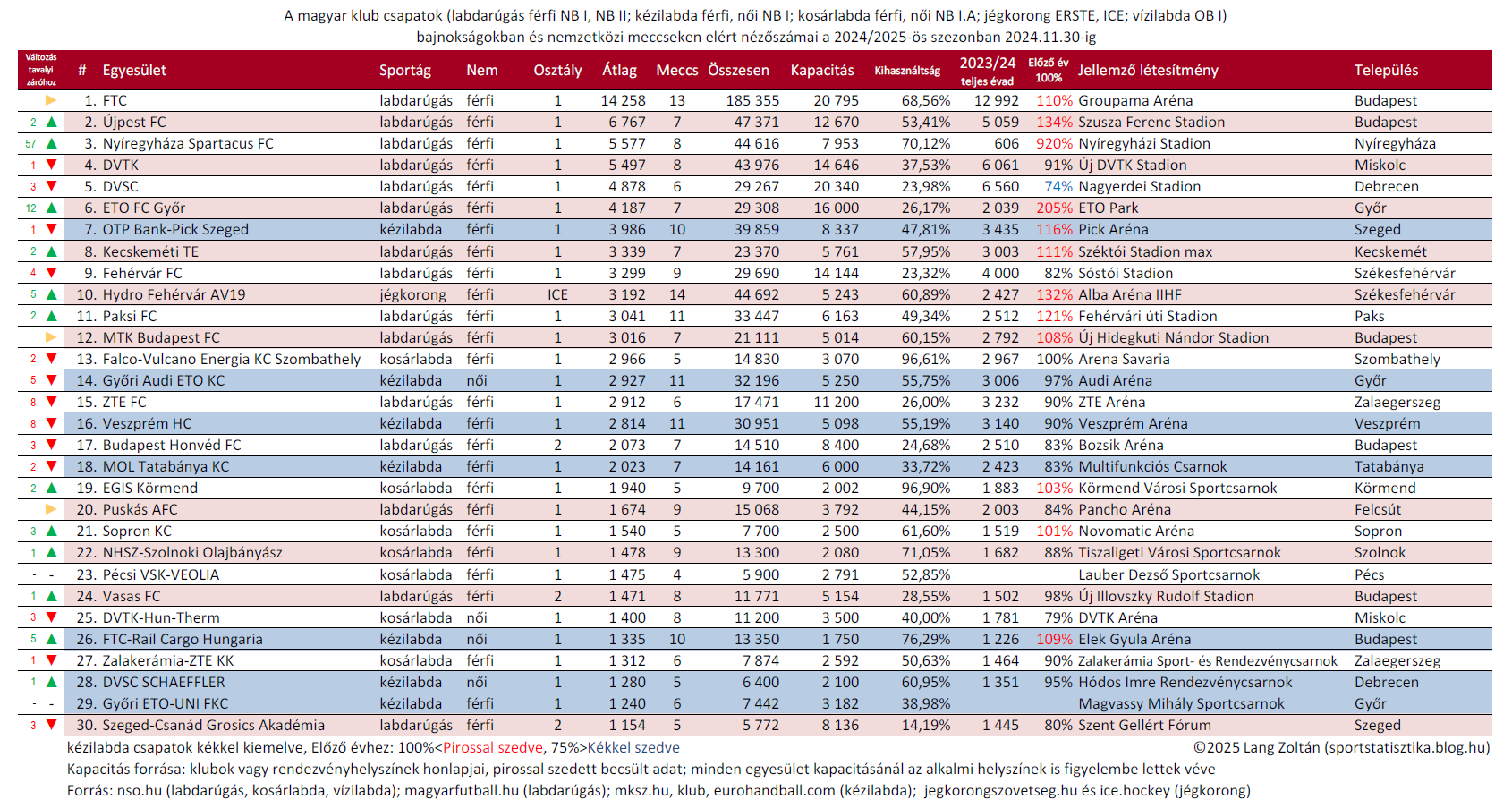
Task: Click the red down arrow beside Veszprém HC
Action: 51,423
